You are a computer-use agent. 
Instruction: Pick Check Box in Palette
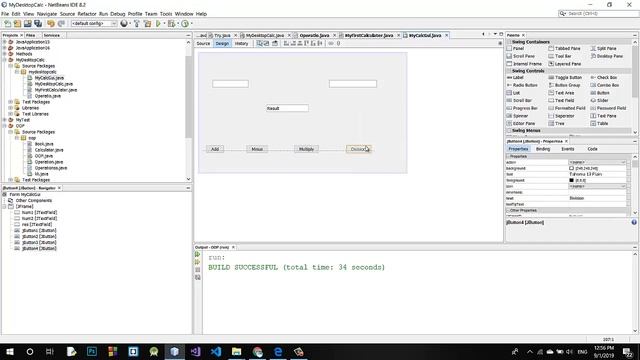(x=604, y=77)
